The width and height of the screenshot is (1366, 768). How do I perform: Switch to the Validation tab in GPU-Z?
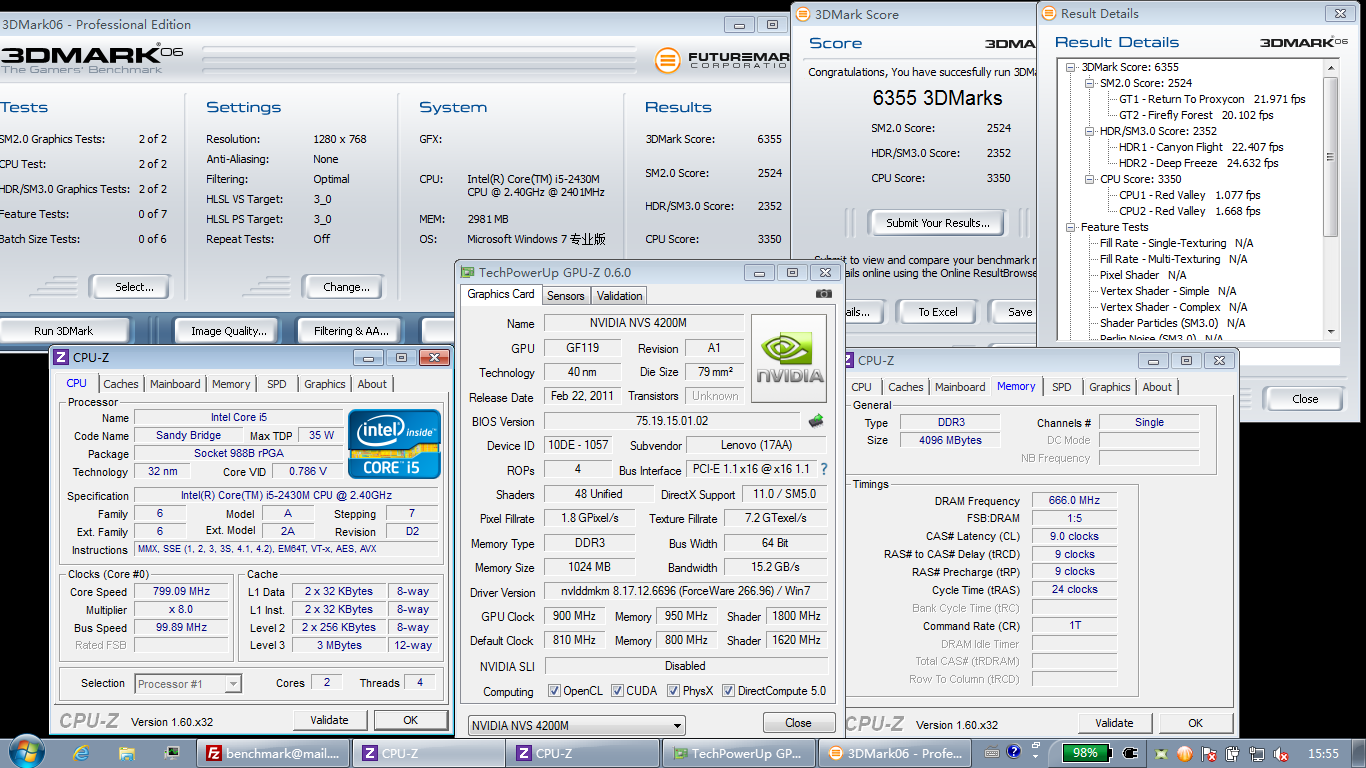click(620, 296)
